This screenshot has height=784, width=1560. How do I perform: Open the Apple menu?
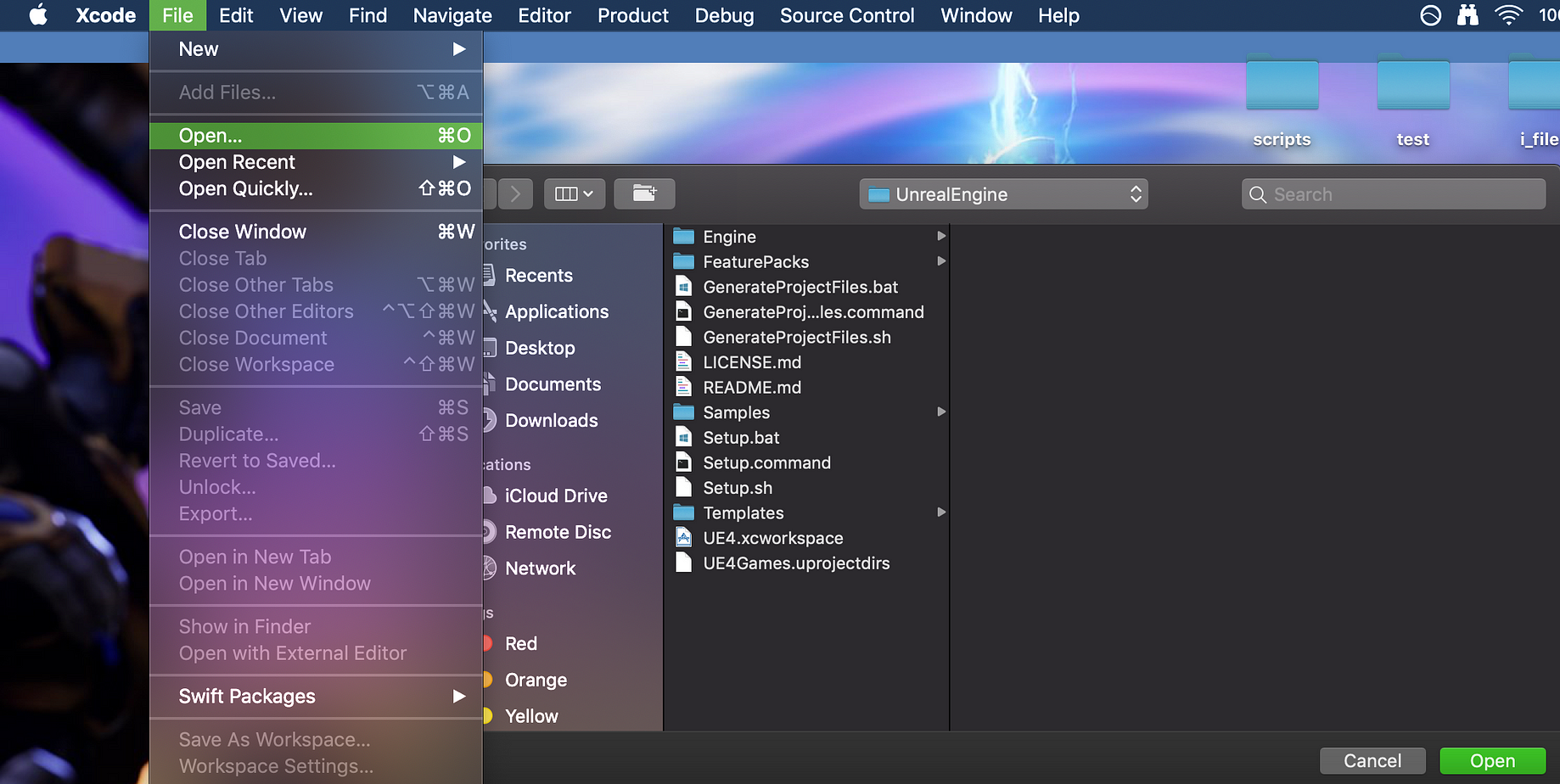39,15
